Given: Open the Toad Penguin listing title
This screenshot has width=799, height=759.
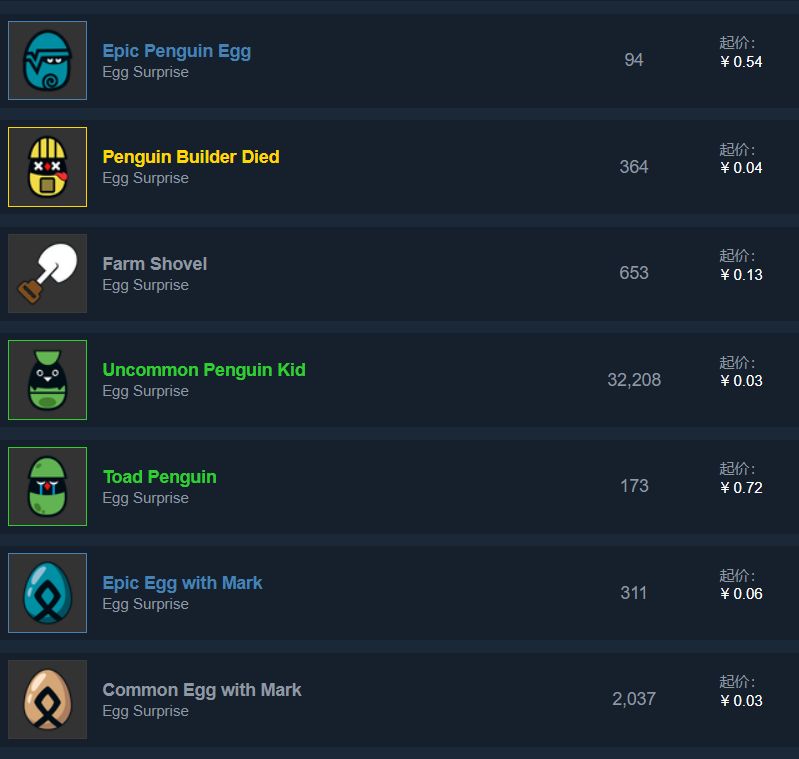Looking at the screenshot, I should [x=159, y=477].
